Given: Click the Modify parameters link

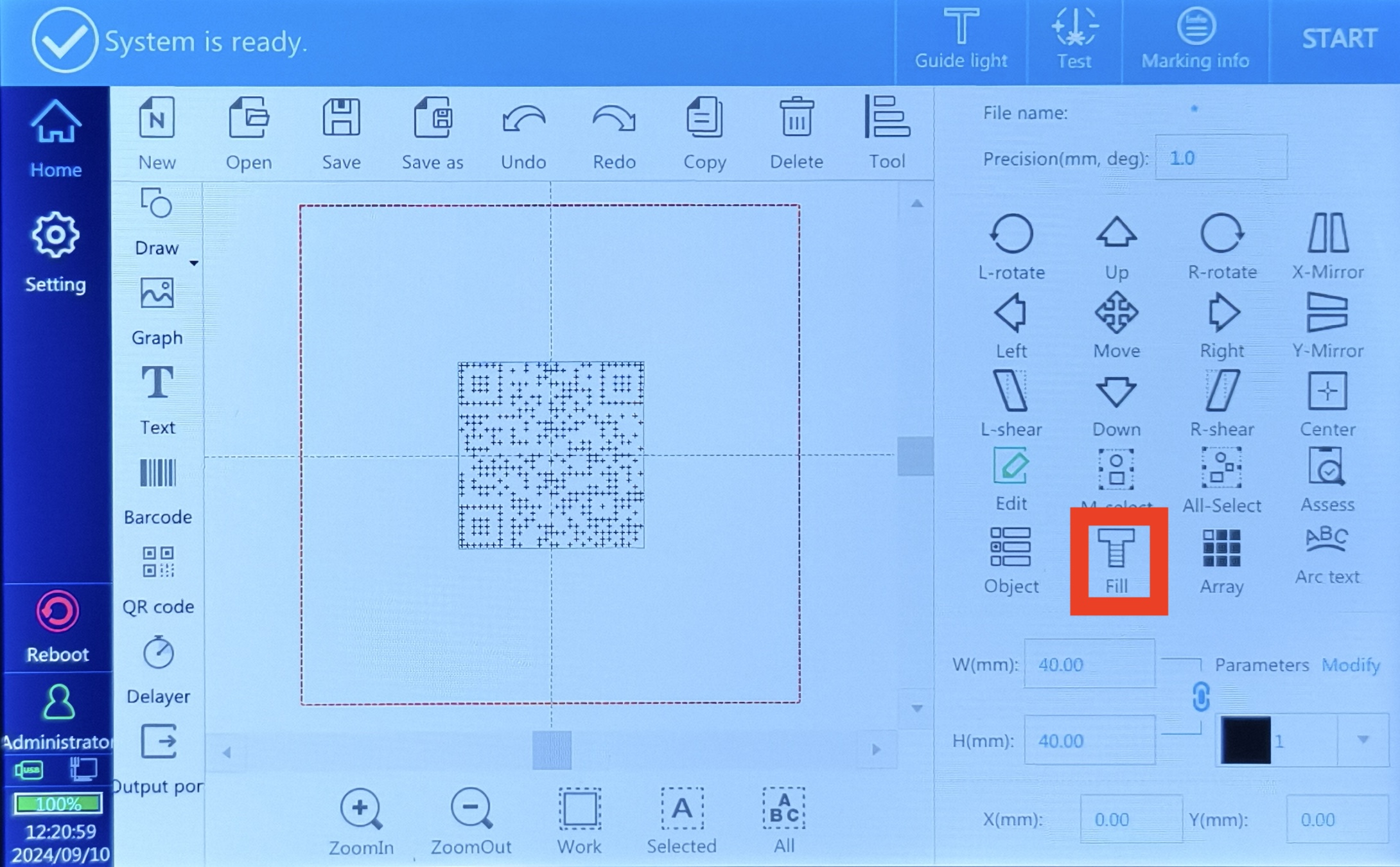Looking at the screenshot, I should tap(1351, 665).
